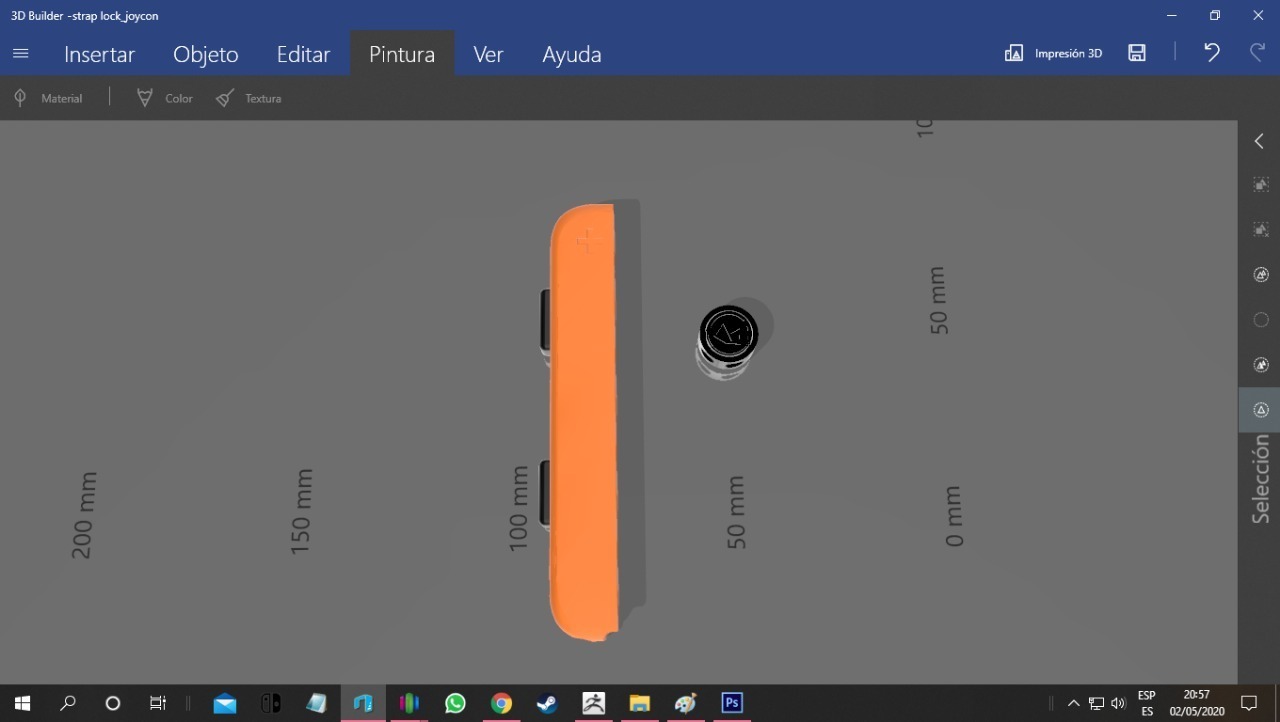Open WhatsApp from the taskbar

tap(455, 703)
